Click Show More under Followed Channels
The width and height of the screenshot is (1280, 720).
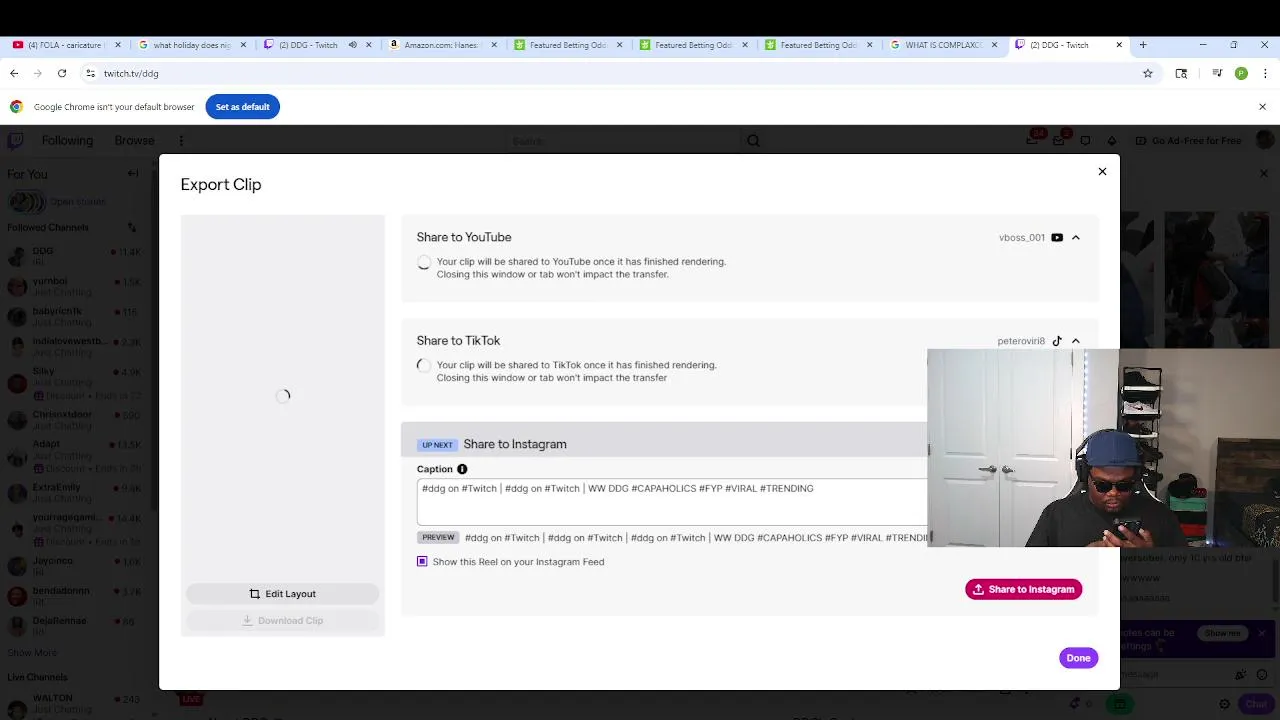click(x=32, y=653)
